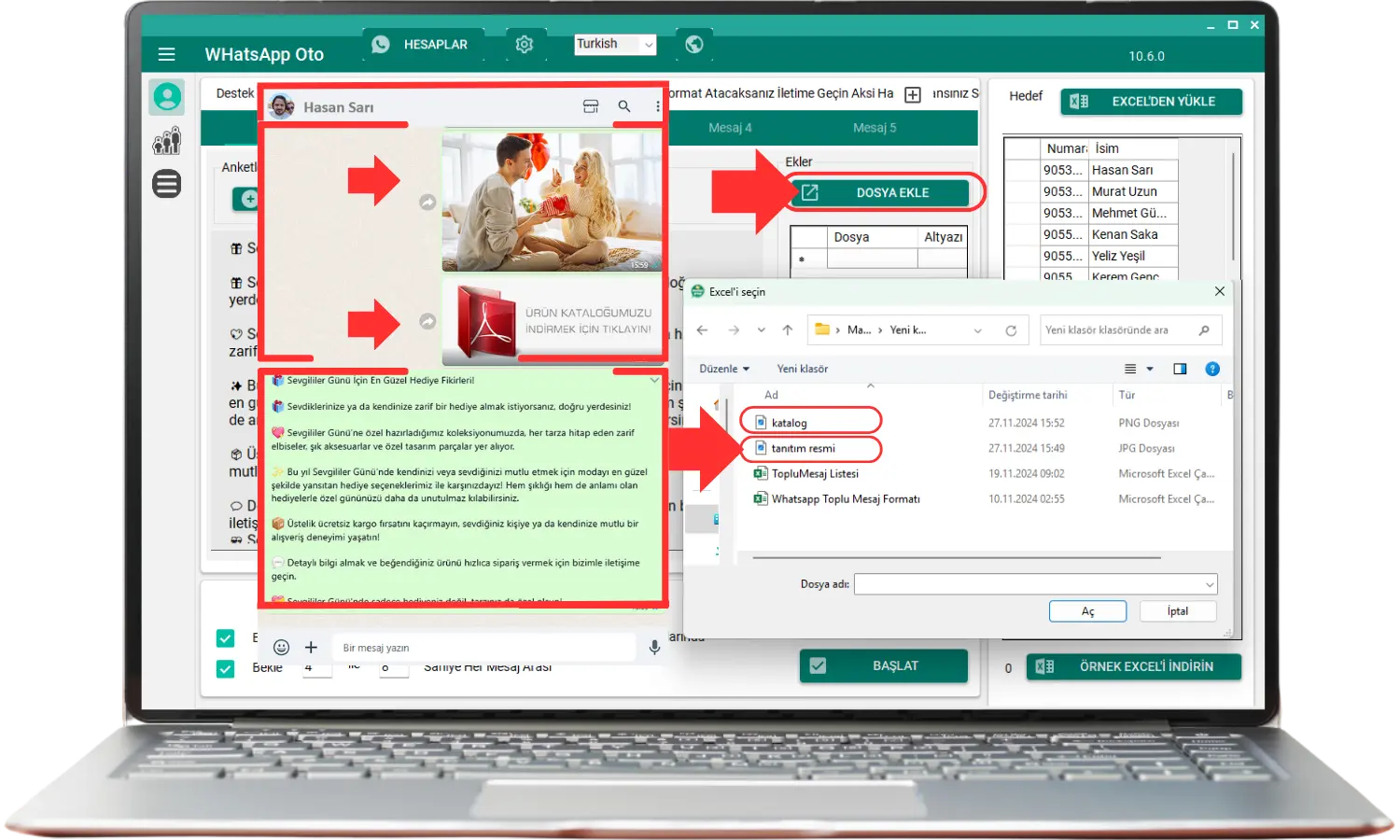Refresh the file dialog folder
This screenshot has height=840, width=1400.
click(1011, 330)
